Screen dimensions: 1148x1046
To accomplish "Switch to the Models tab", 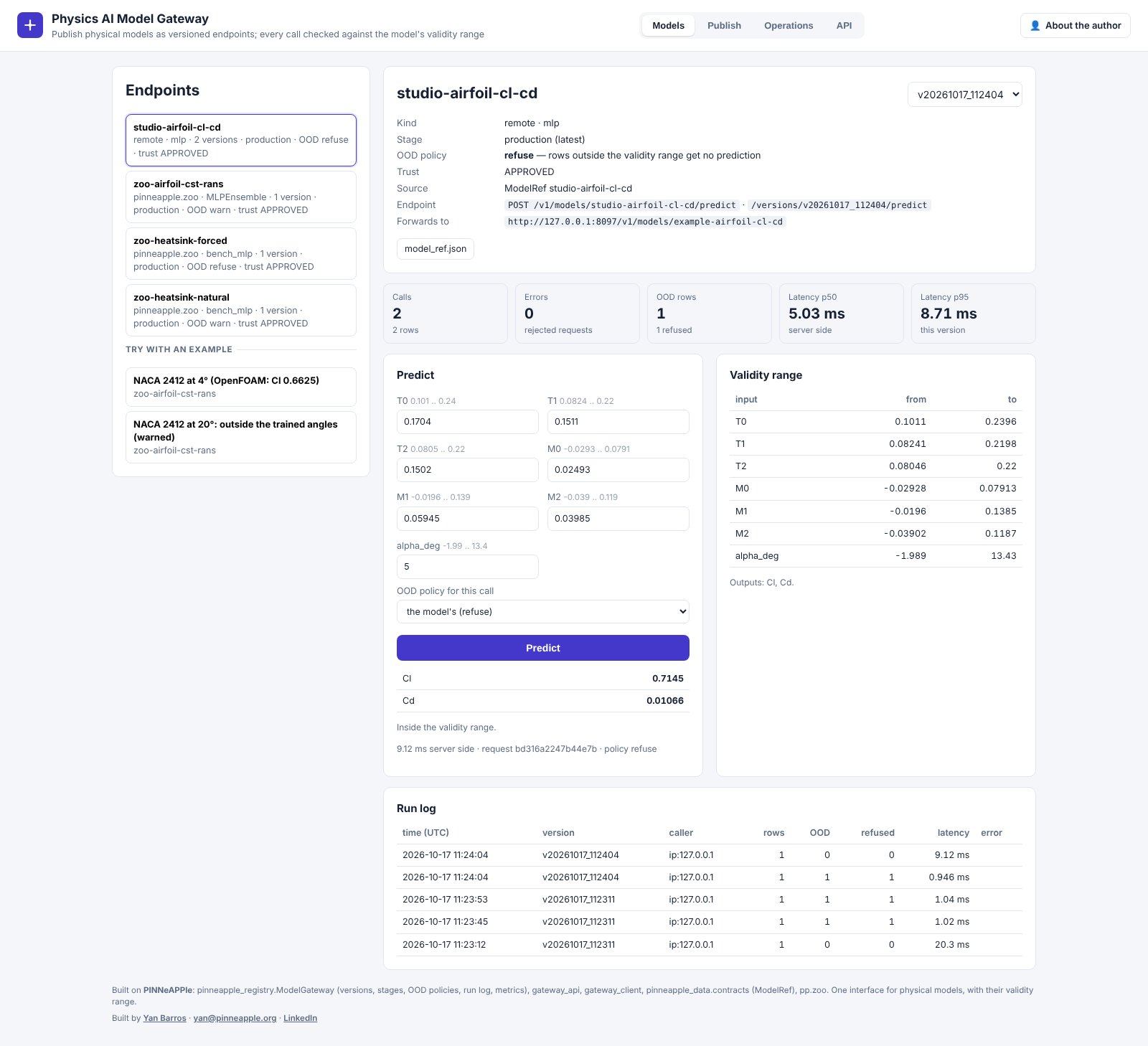I will point(668,25).
